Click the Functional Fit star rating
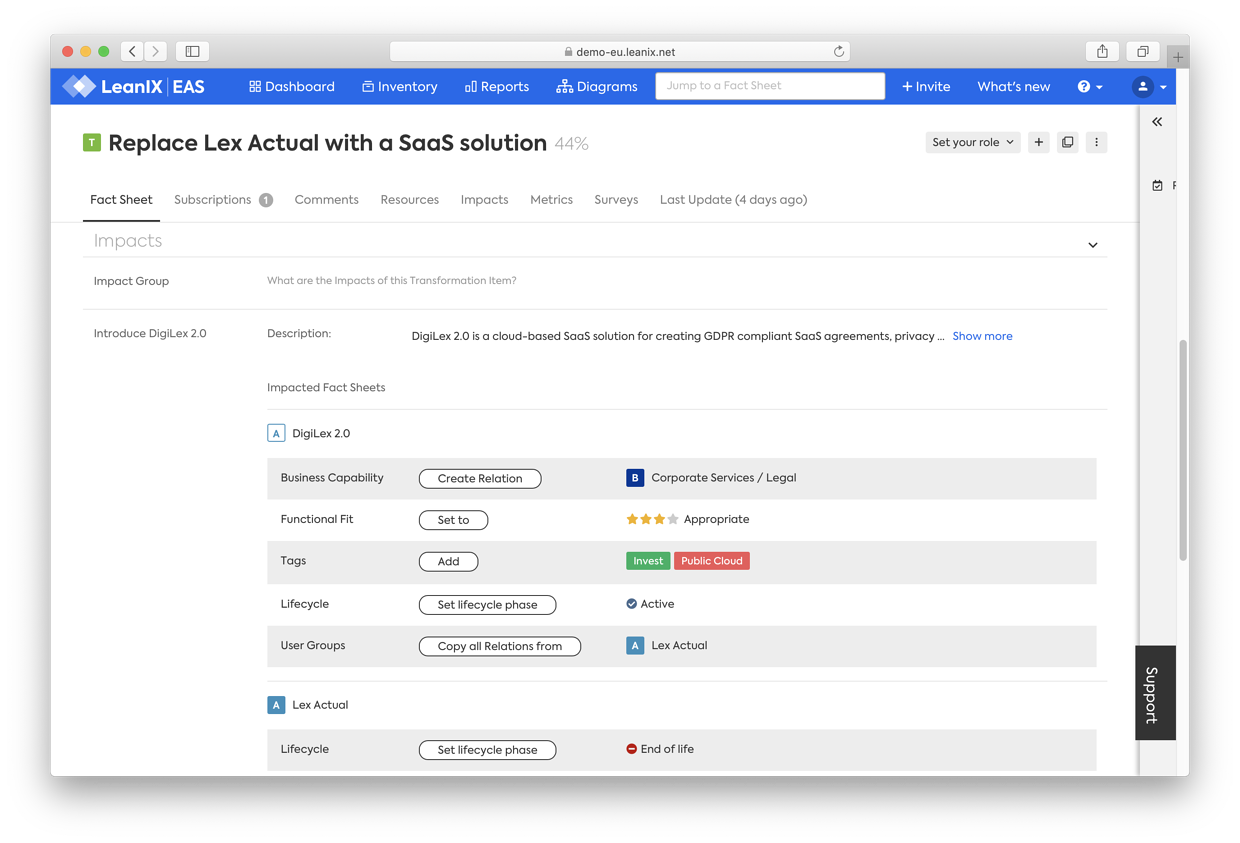The height and width of the screenshot is (843, 1240). tap(652, 520)
